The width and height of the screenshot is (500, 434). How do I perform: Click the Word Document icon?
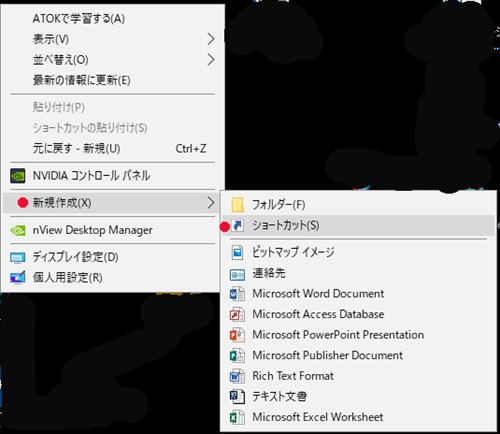click(x=237, y=294)
